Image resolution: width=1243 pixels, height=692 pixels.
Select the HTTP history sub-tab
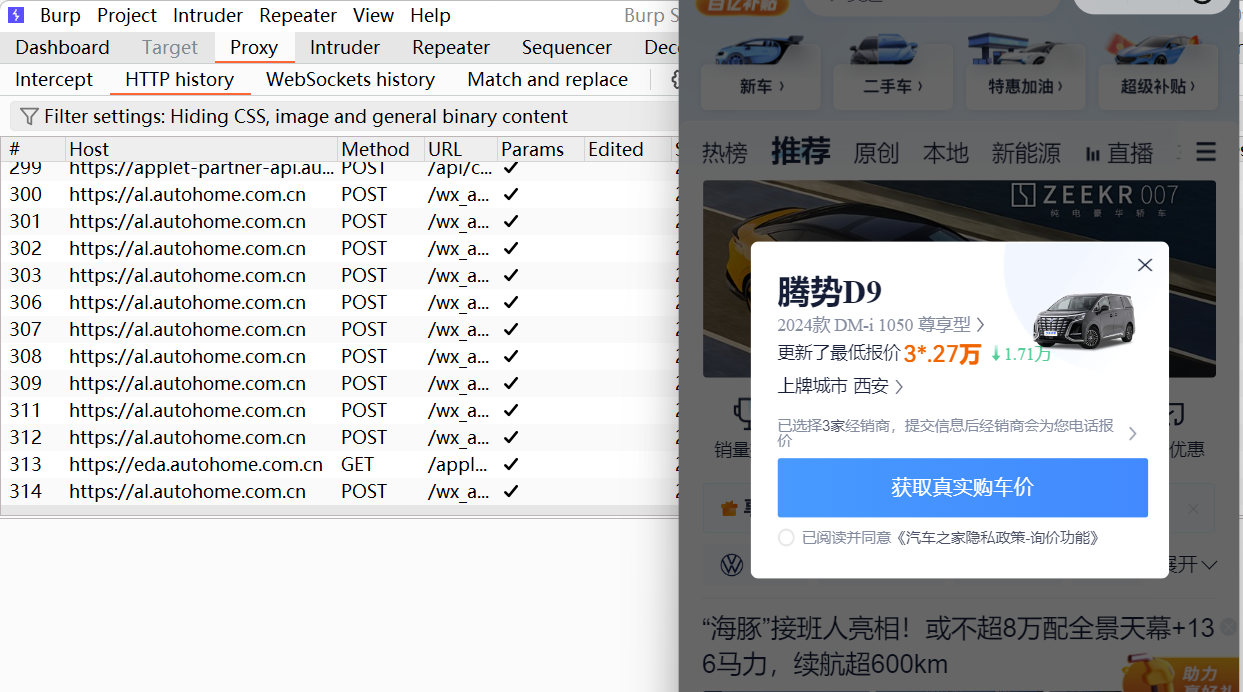(180, 79)
